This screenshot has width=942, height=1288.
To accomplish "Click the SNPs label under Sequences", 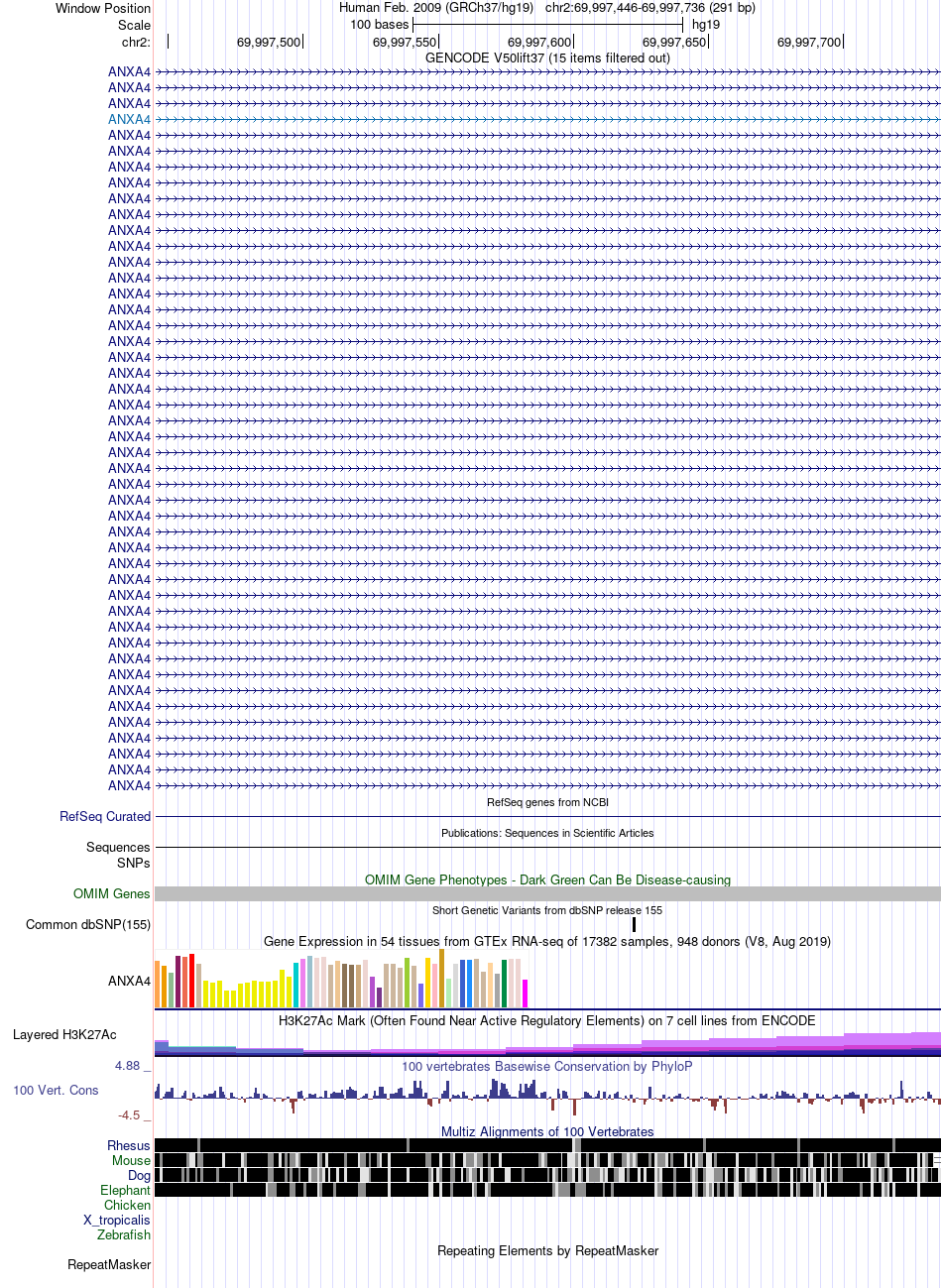I will pyautogui.click(x=134, y=864).
